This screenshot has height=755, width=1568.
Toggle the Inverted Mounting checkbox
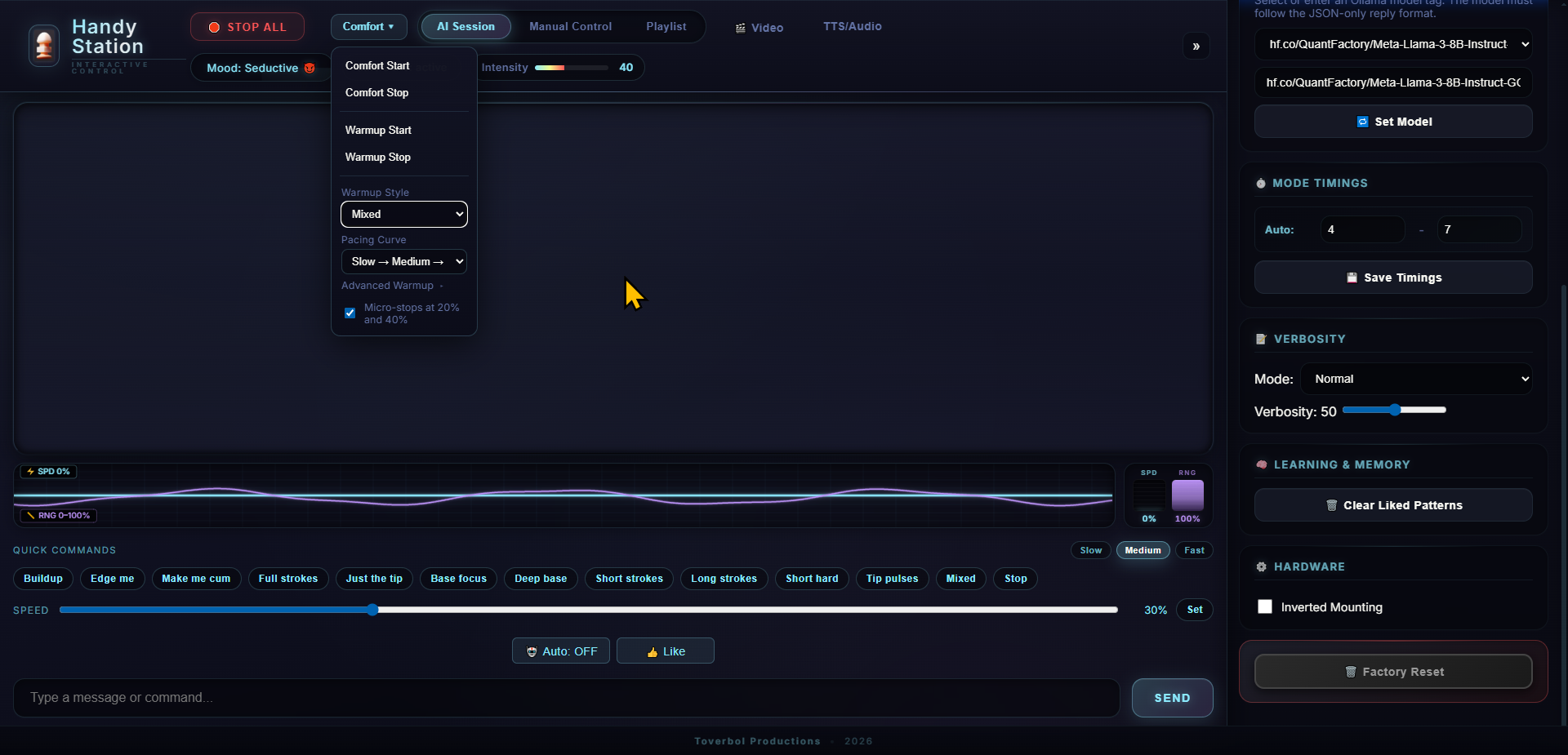tap(1265, 606)
